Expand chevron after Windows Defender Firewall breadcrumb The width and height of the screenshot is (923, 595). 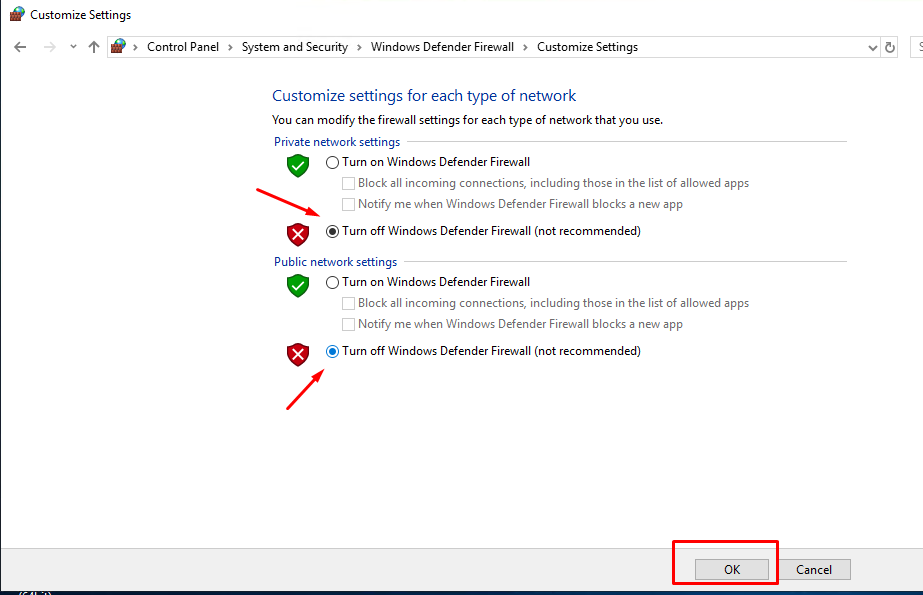(525, 47)
